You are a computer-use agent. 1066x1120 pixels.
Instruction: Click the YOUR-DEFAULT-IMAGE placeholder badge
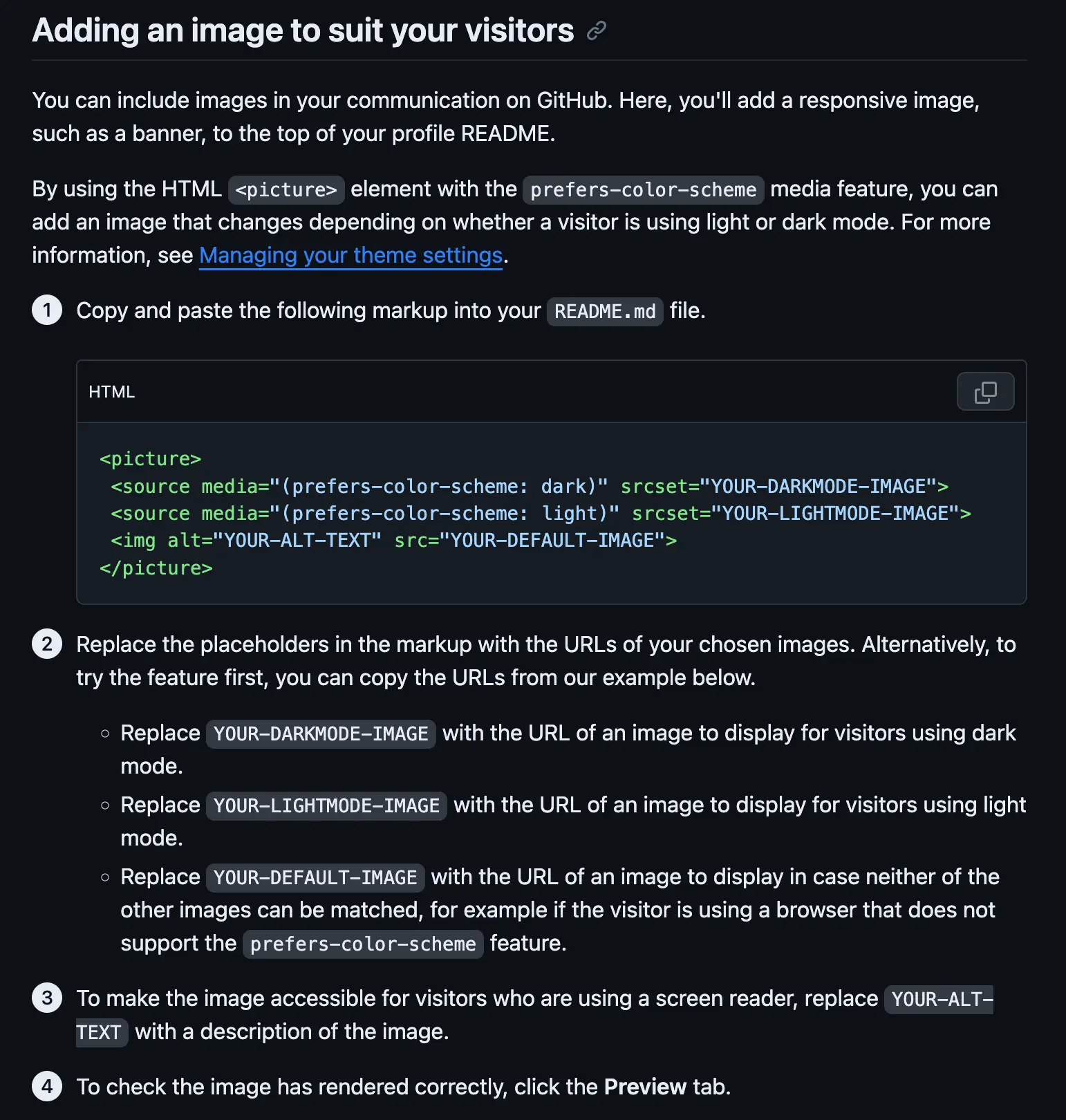pyautogui.click(x=315, y=877)
